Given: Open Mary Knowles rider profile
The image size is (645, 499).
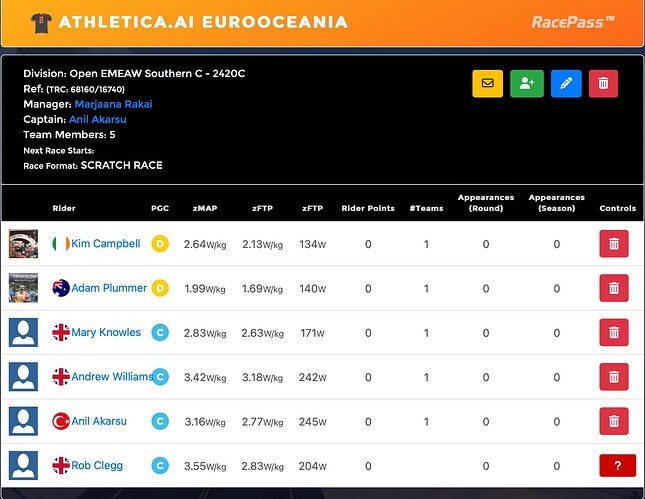Looking at the screenshot, I should click(106, 332).
